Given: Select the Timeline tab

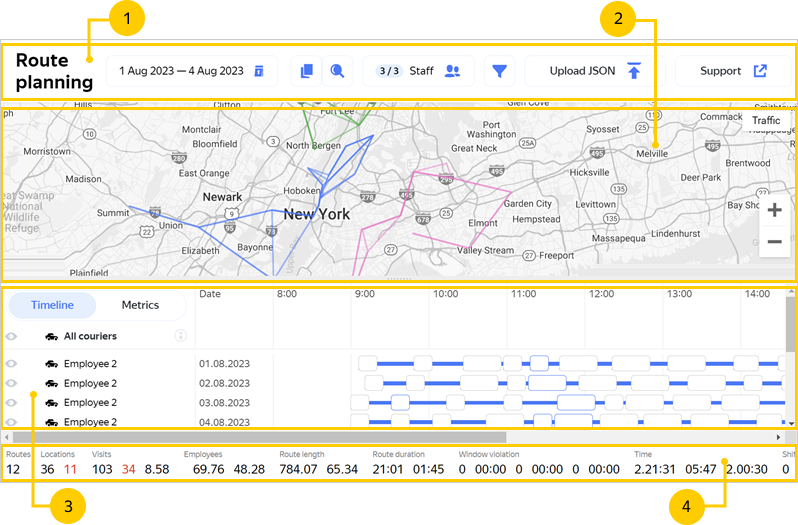Looking at the screenshot, I should coord(52,305).
